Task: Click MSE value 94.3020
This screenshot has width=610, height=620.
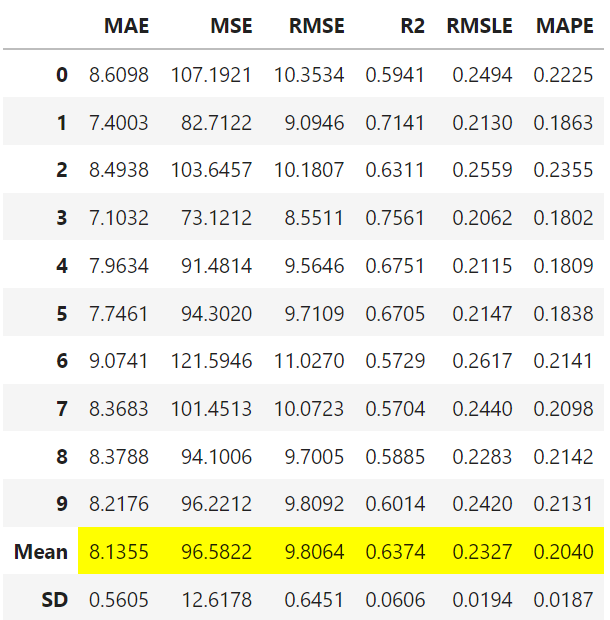Action: coord(217,314)
